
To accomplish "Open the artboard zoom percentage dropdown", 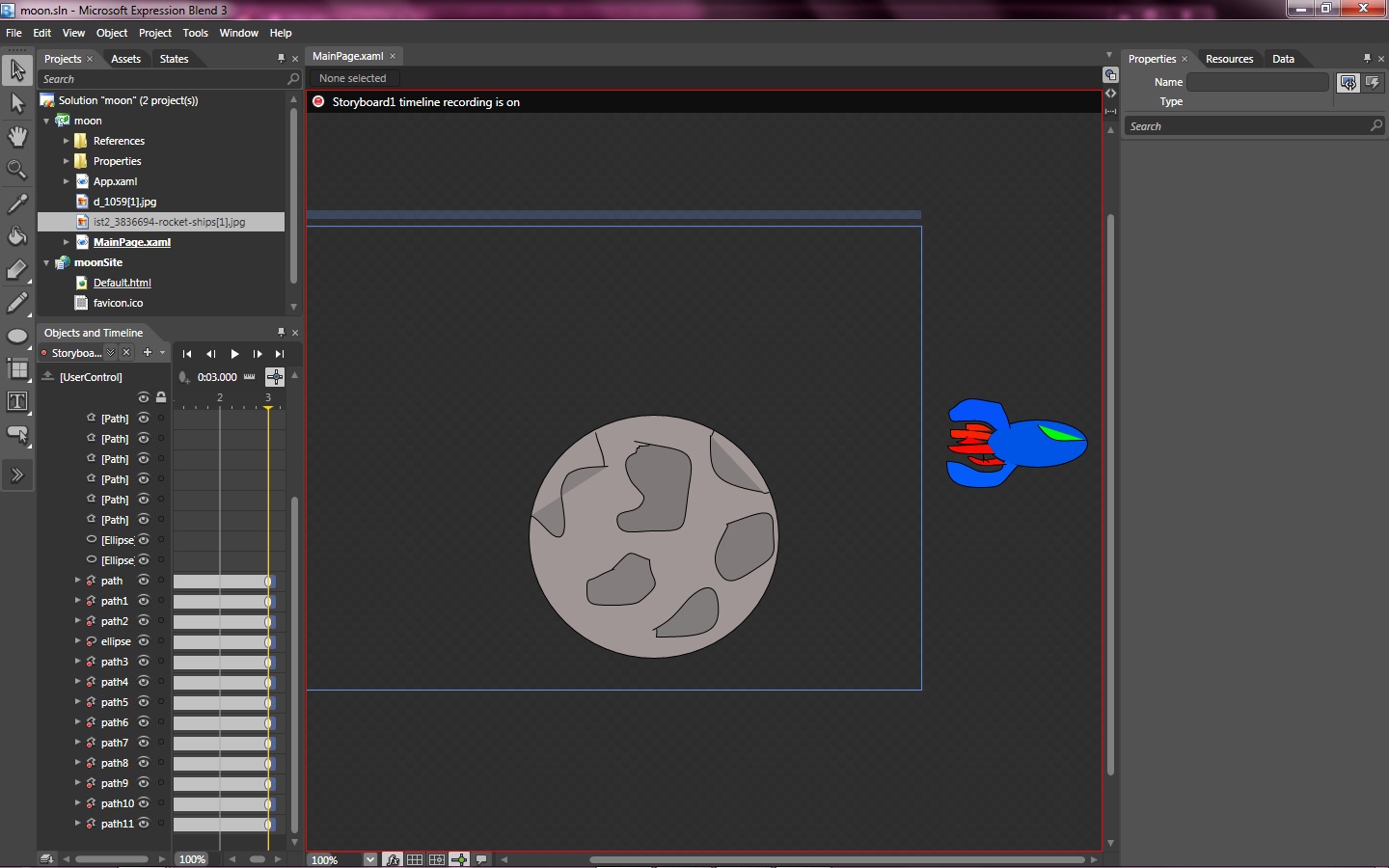I will point(370,859).
